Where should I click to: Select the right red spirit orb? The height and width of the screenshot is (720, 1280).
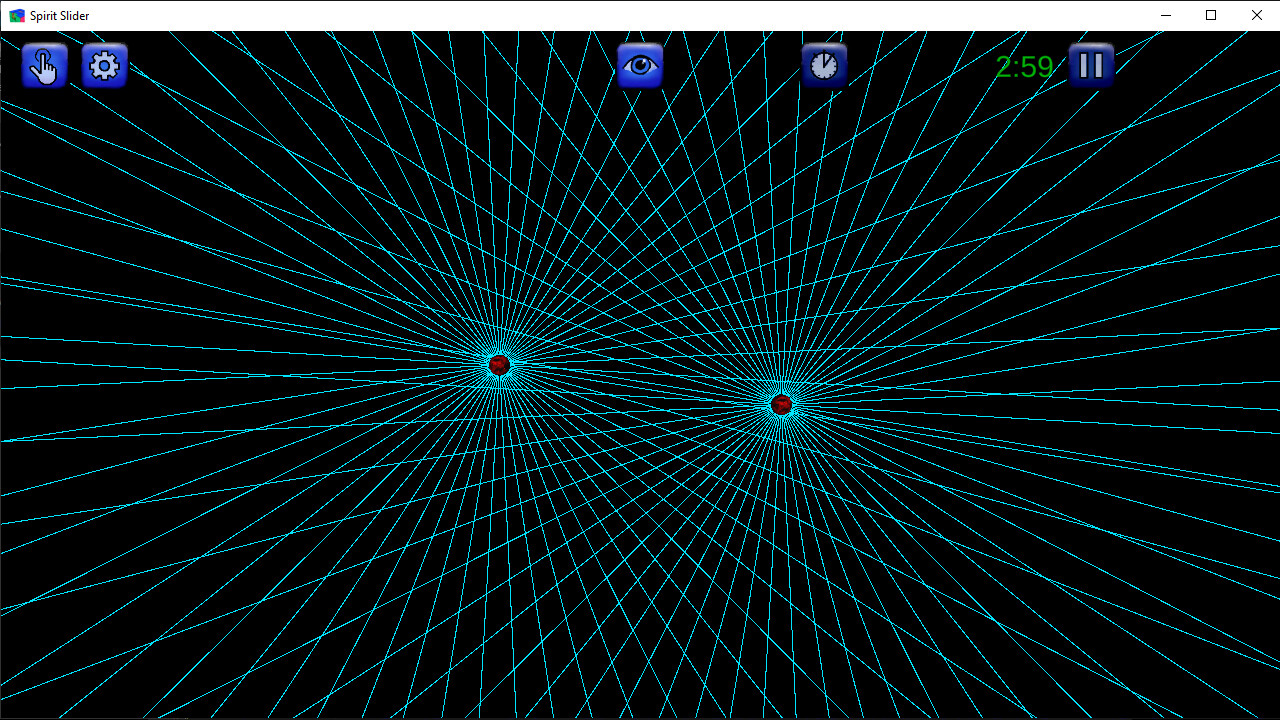(x=781, y=404)
